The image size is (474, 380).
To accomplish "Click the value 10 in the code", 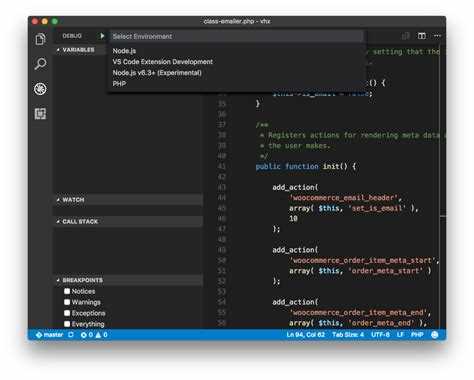I will point(293,219).
